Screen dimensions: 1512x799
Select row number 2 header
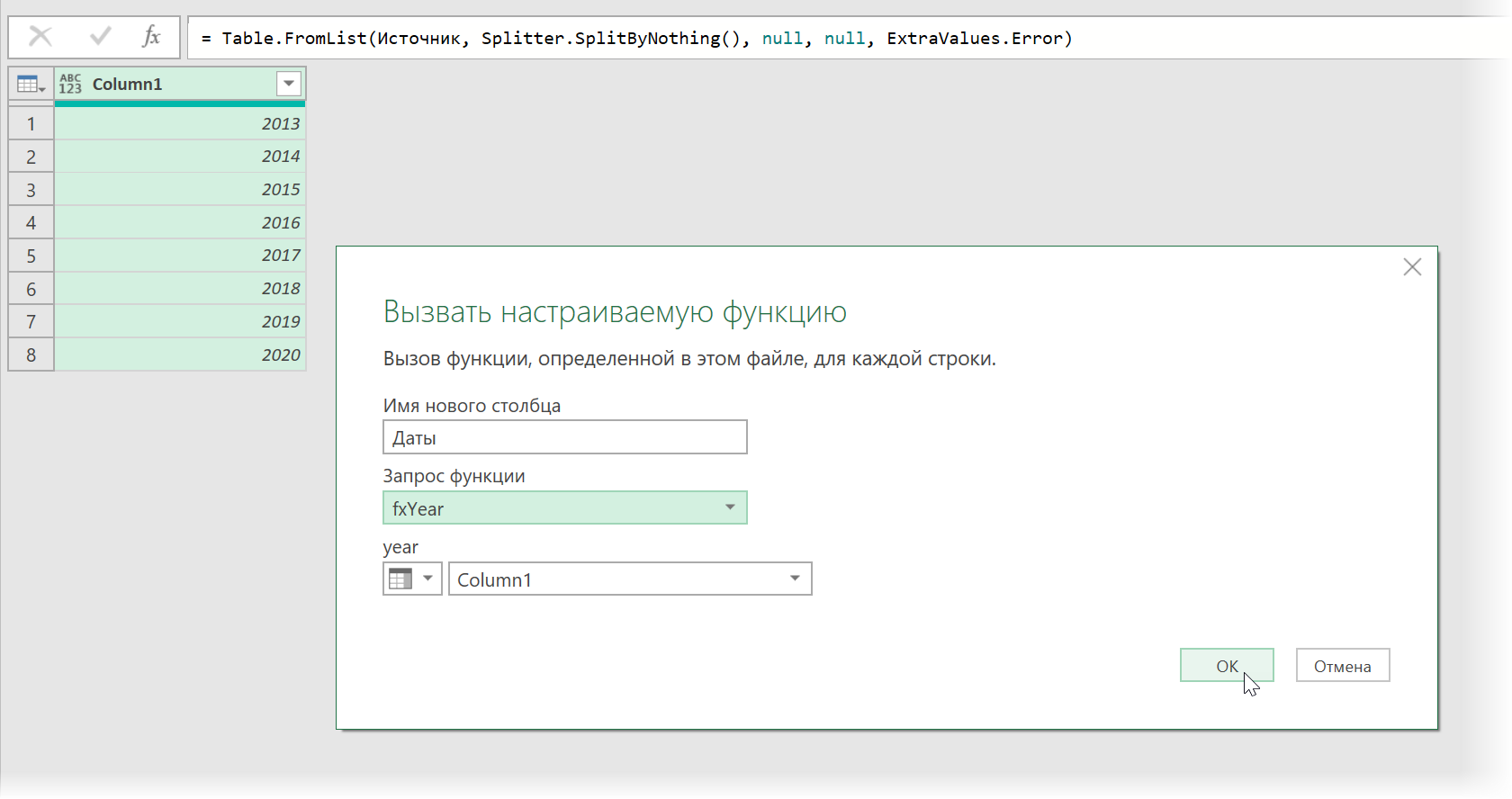click(31, 157)
